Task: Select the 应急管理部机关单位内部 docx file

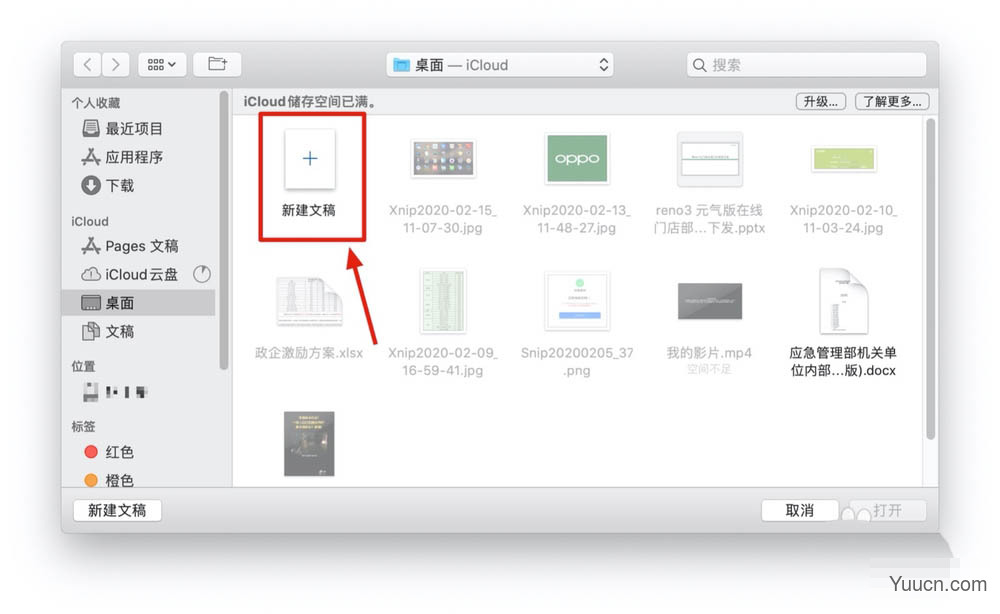Action: coord(843,301)
